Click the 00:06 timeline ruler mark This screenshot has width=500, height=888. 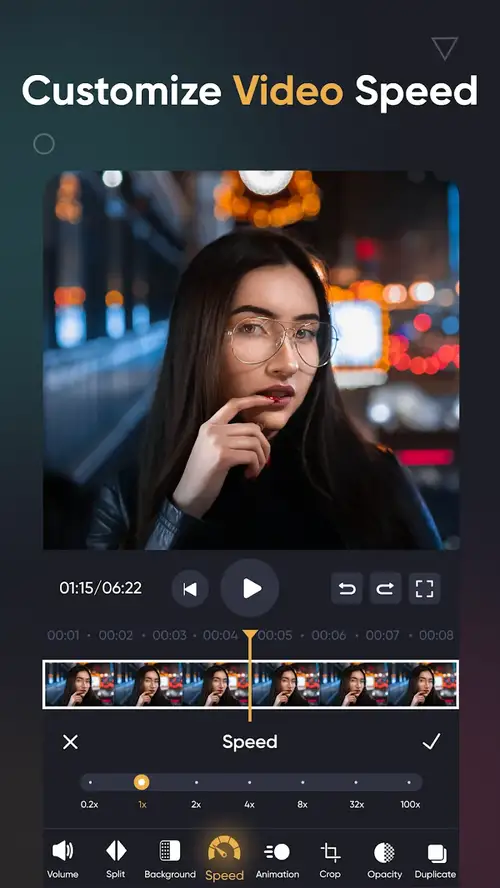328,635
